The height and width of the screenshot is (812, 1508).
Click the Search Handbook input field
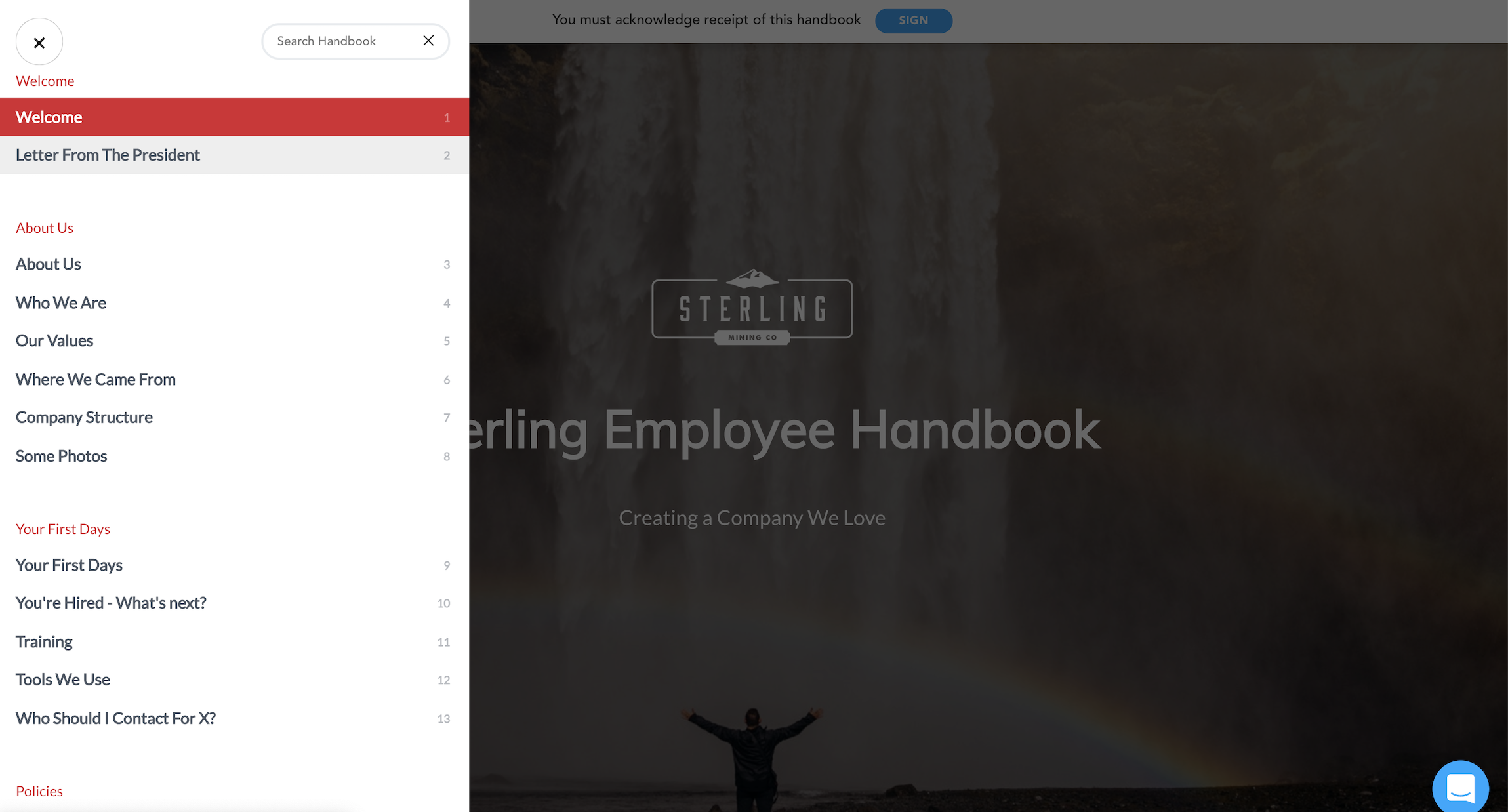tap(341, 41)
